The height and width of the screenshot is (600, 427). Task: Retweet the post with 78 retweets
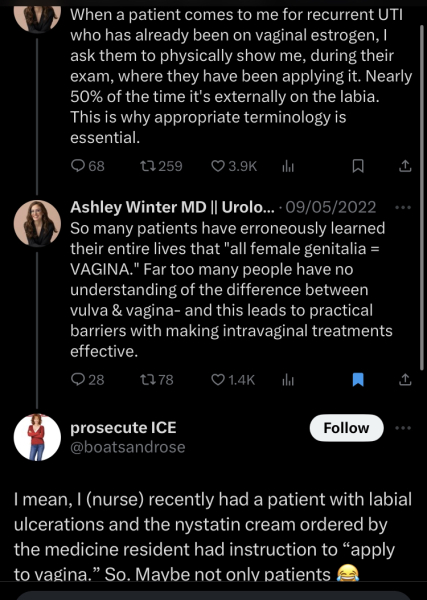click(156, 380)
